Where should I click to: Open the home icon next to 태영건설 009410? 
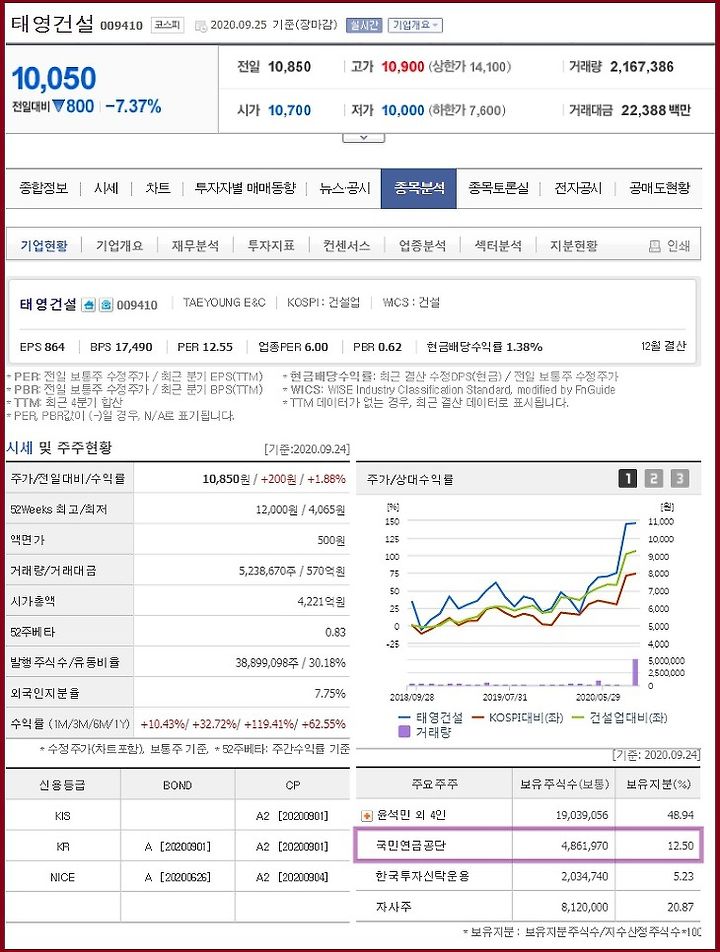pyautogui.click(x=89, y=305)
